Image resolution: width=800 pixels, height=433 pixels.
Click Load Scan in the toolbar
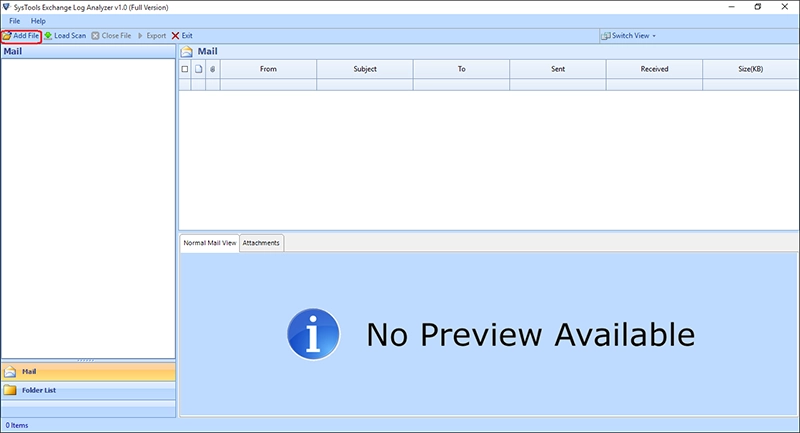point(65,36)
